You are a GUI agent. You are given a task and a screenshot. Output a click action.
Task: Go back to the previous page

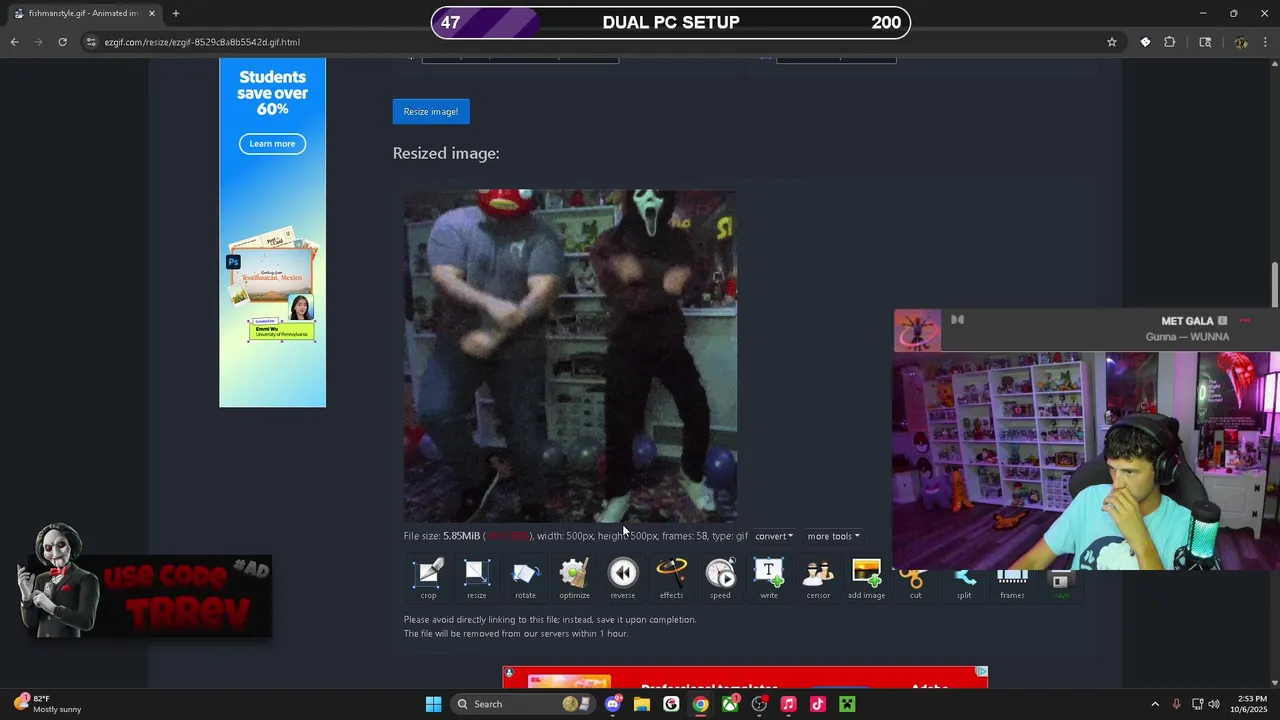click(x=14, y=42)
